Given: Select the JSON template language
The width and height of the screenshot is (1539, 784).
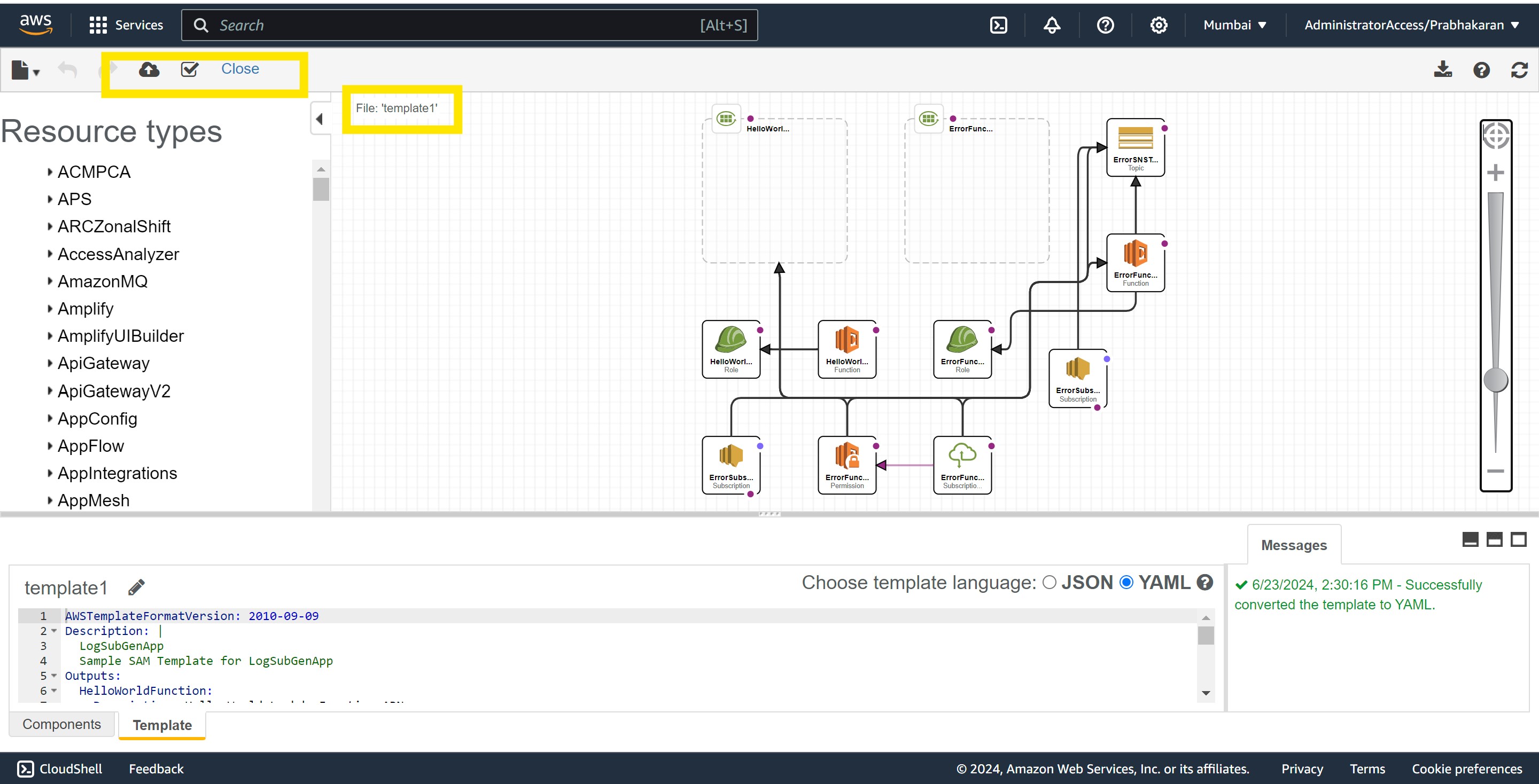Looking at the screenshot, I should pos(1049,582).
